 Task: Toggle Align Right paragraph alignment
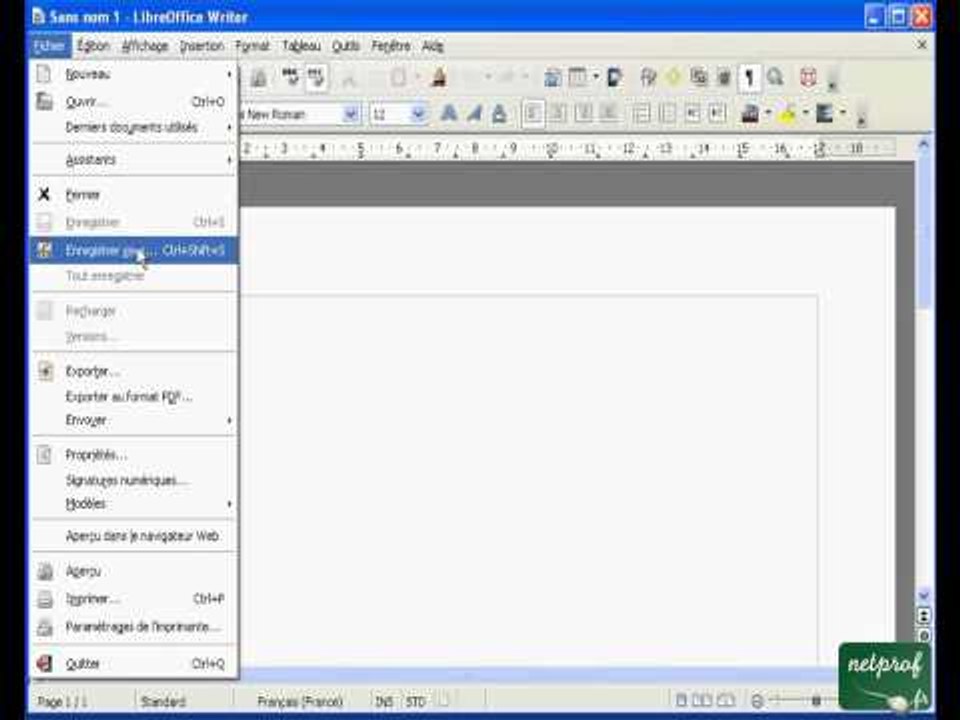click(x=583, y=114)
